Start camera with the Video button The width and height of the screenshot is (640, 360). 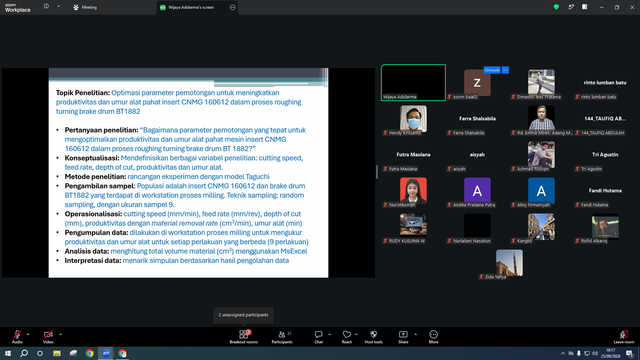(x=48, y=337)
